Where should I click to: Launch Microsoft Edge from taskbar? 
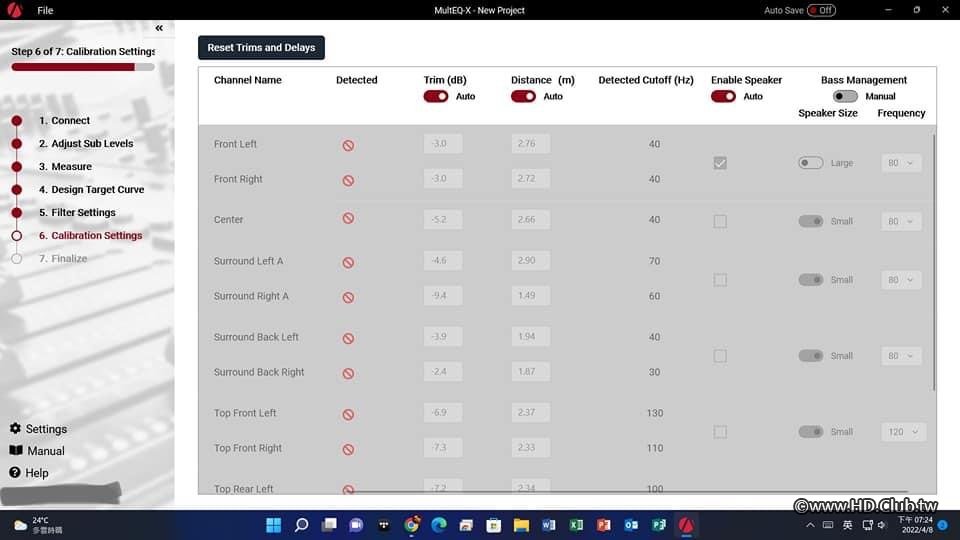pos(439,525)
